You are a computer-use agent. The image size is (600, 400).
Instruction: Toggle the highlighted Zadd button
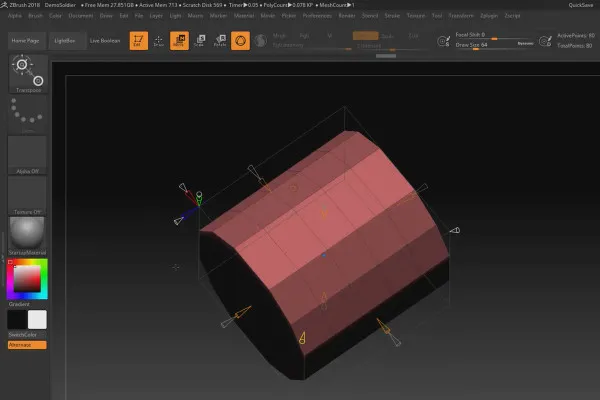365,36
